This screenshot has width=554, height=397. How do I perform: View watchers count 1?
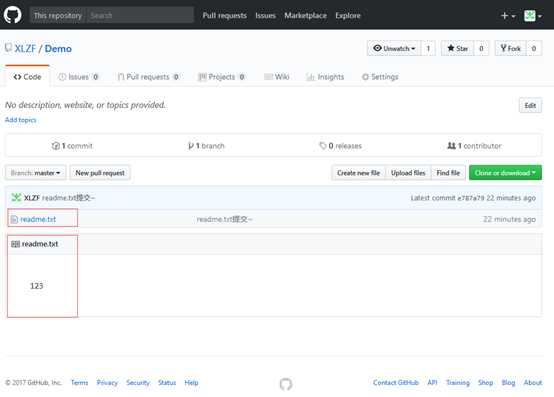pyautogui.click(x=428, y=48)
